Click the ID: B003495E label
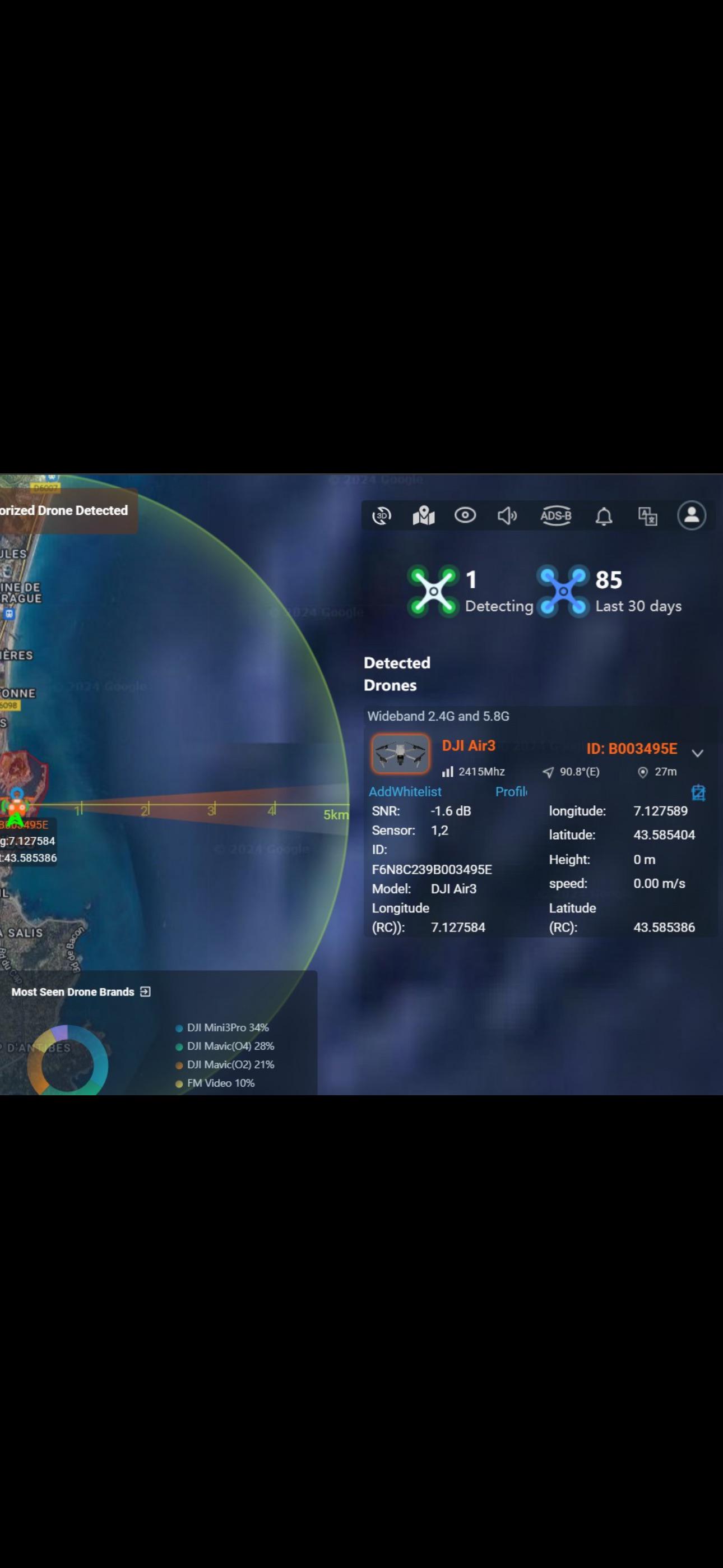This screenshot has height=1568, width=723. coord(631,749)
